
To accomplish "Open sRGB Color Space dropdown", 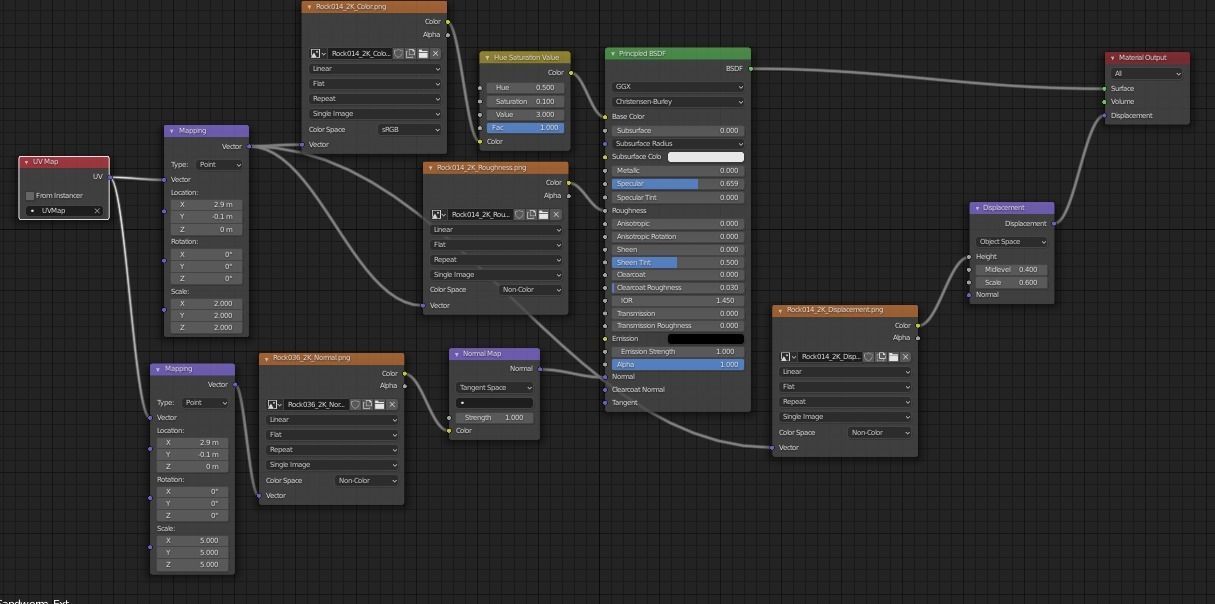I will [x=408, y=129].
